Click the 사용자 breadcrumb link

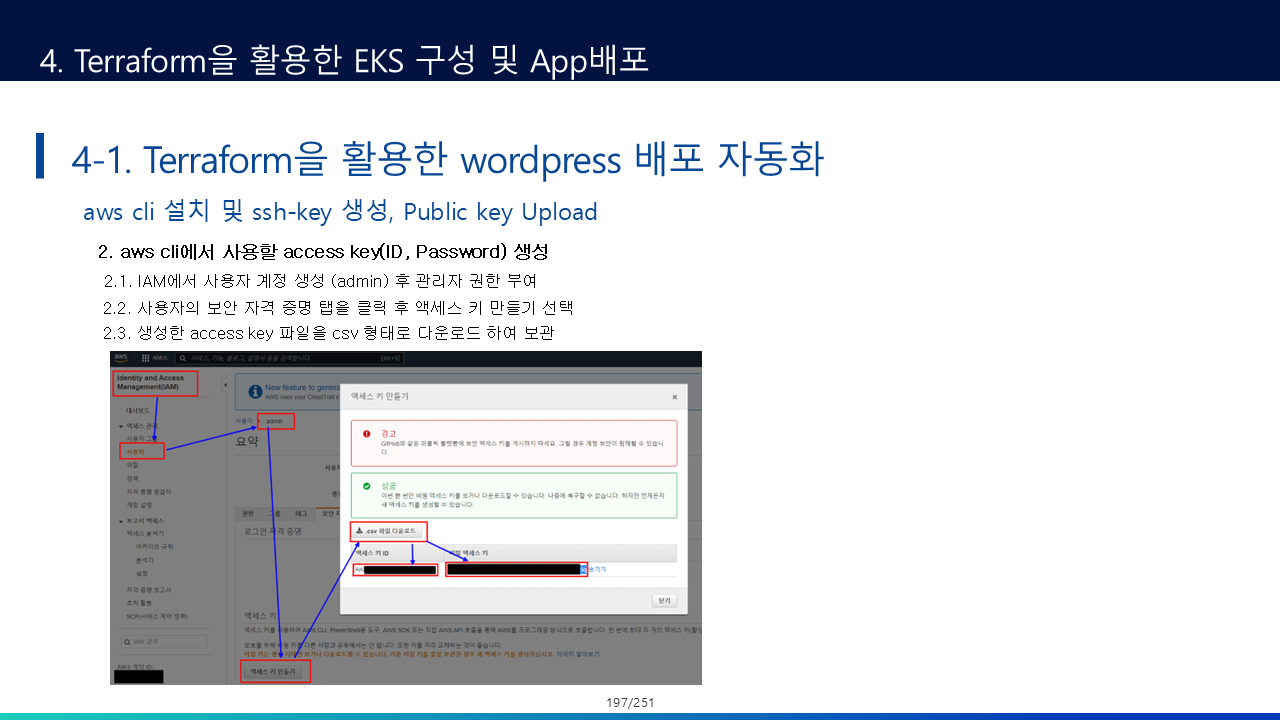(x=243, y=421)
